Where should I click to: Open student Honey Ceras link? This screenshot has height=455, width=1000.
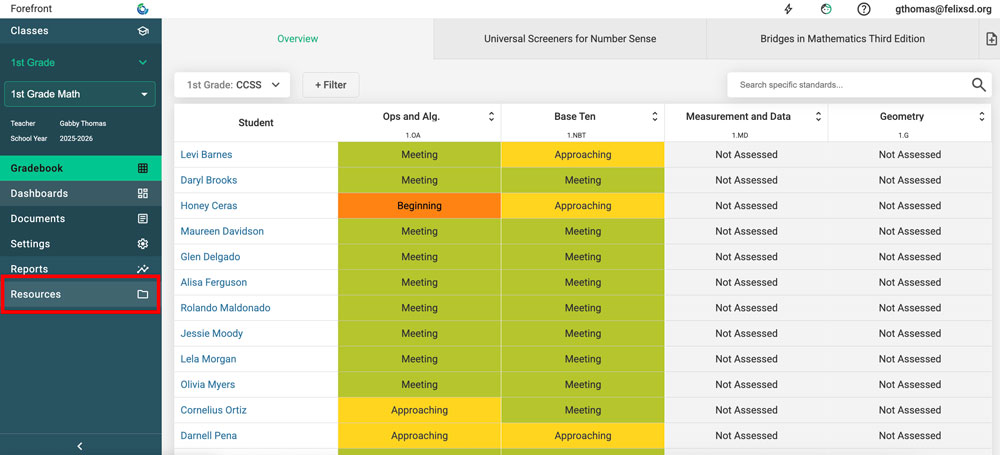(209, 206)
